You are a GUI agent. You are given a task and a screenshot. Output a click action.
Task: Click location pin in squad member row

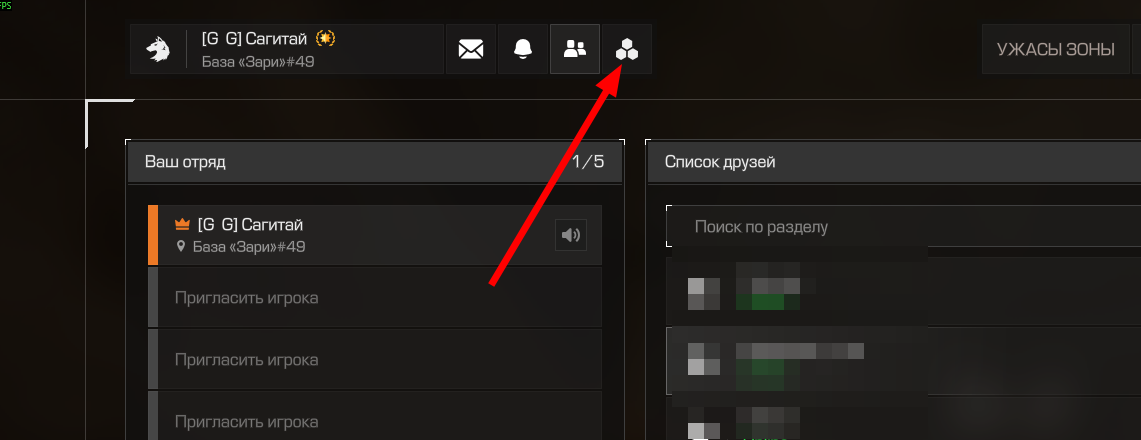181,247
